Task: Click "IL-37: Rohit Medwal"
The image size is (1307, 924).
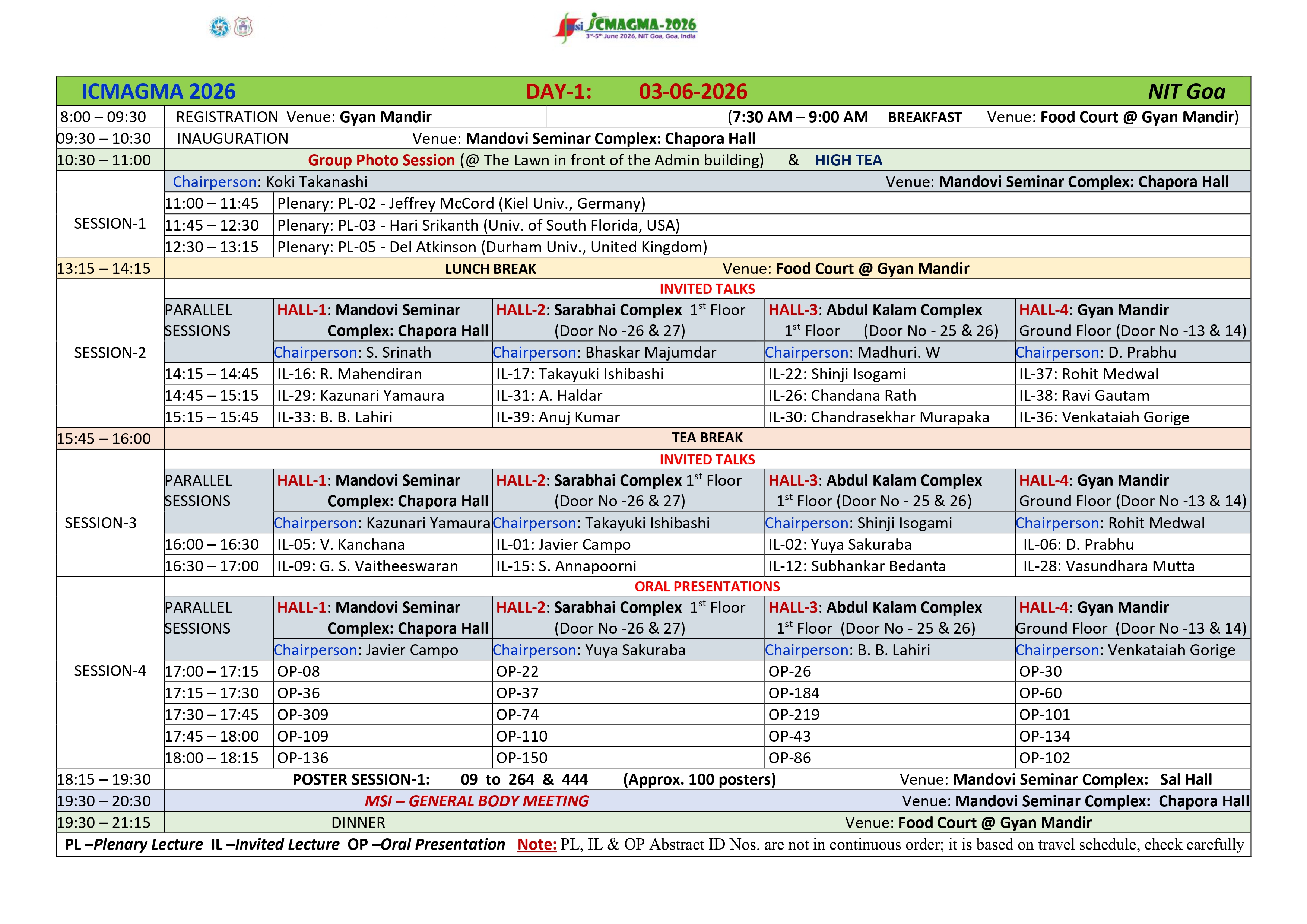Action: click(1088, 374)
